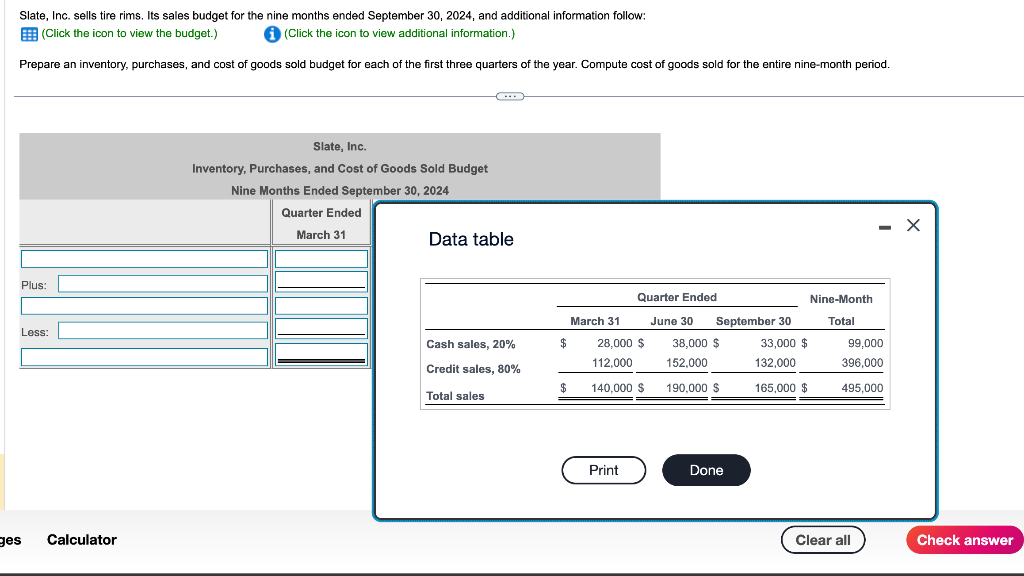Viewport: 1024px width, 576px height.
Task: Click the 'Plus:' label
Action: [x=34, y=285]
